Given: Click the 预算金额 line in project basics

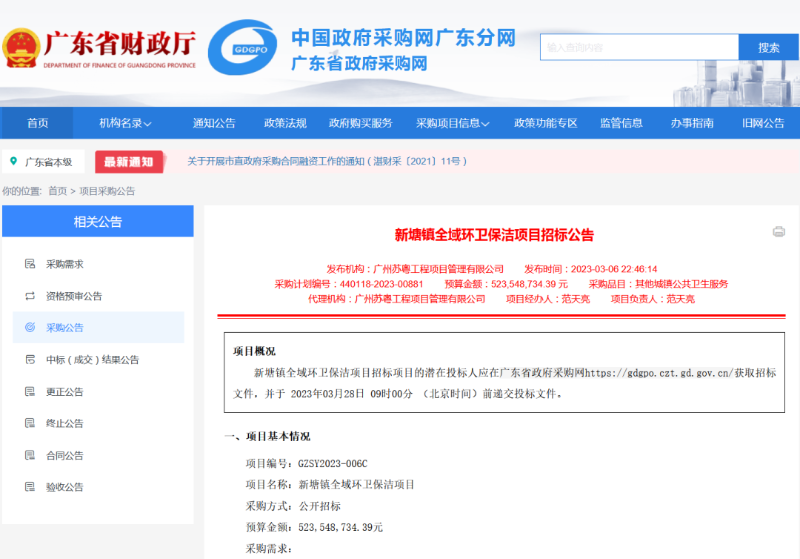Looking at the screenshot, I should (314, 527).
